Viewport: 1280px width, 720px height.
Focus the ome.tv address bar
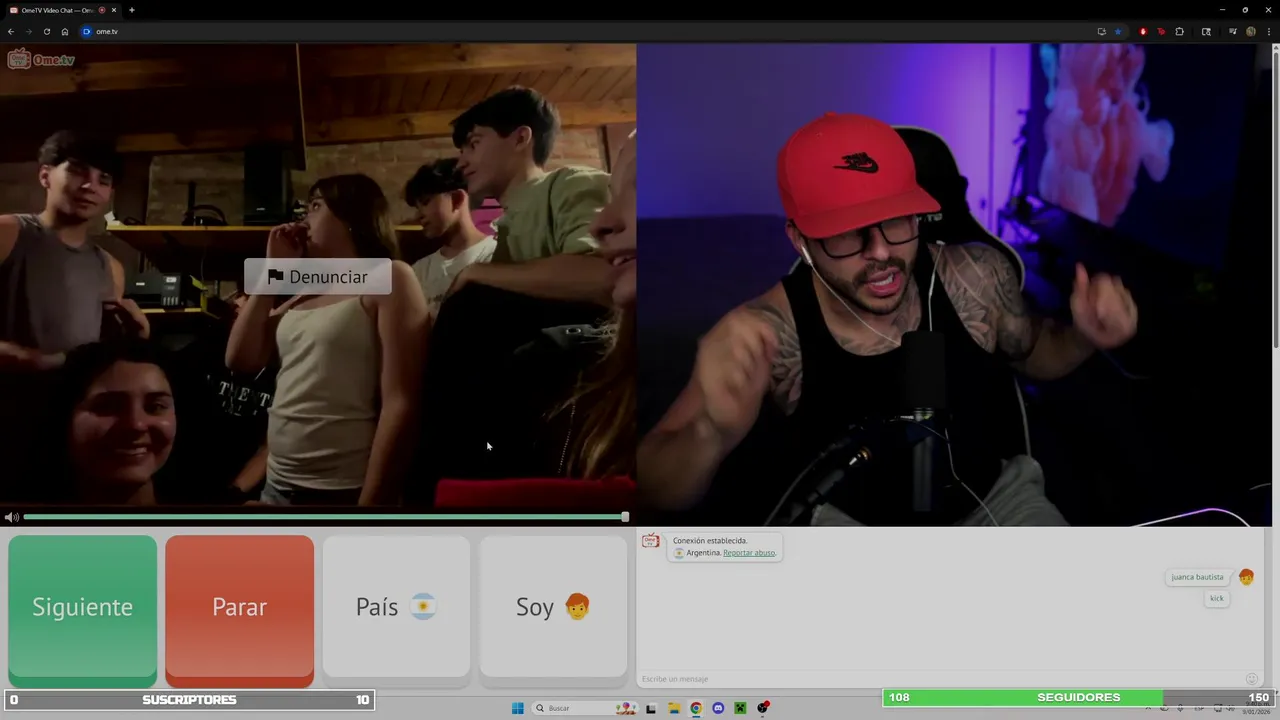[590, 31]
